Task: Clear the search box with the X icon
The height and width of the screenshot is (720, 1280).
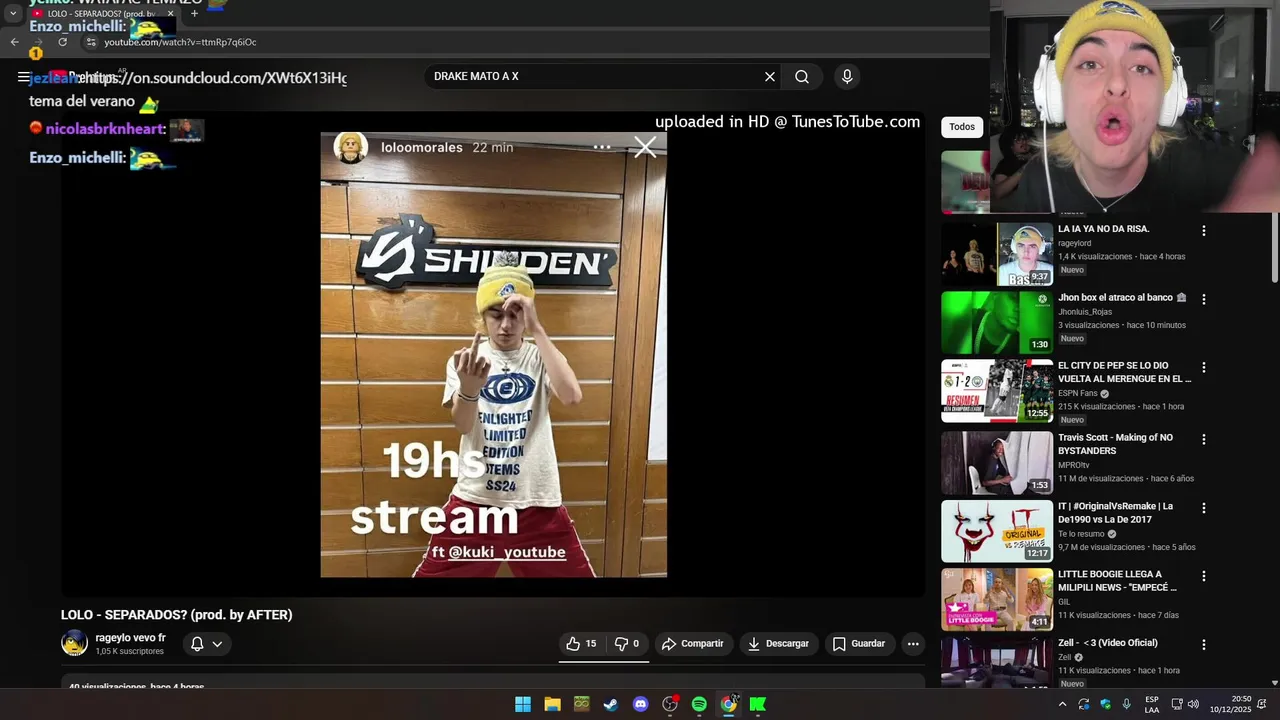Action: [x=770, y=77]
